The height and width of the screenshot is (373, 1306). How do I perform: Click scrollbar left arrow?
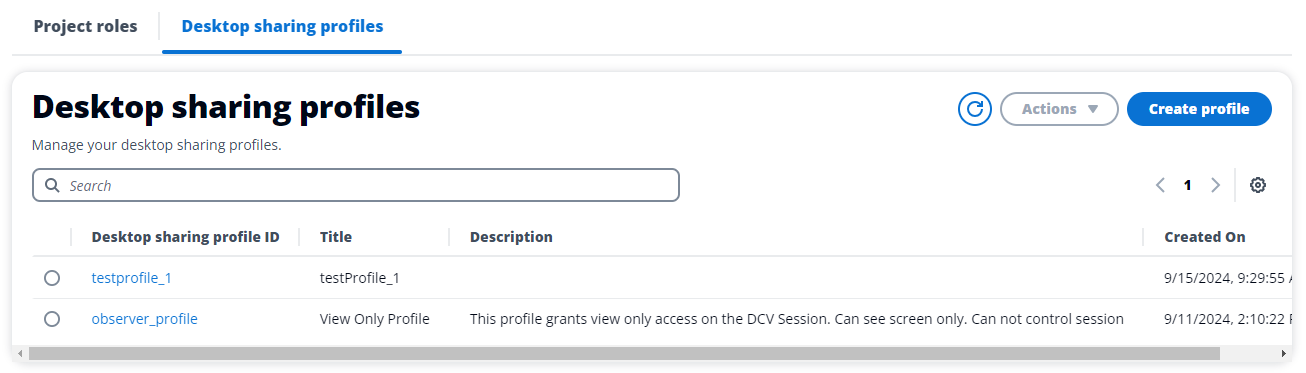click(x=21, y=353)
